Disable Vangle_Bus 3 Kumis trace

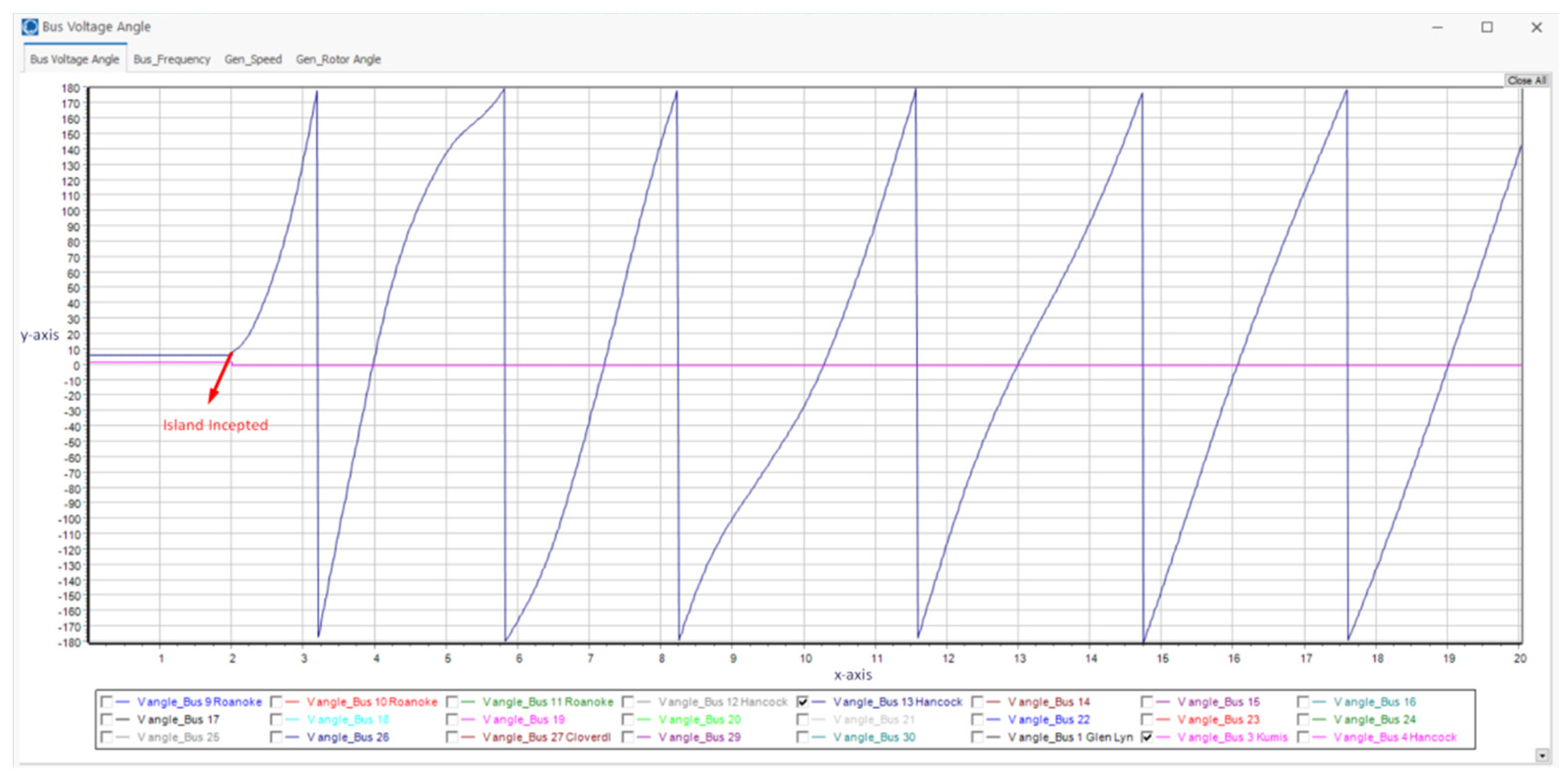click(1147, 737)
